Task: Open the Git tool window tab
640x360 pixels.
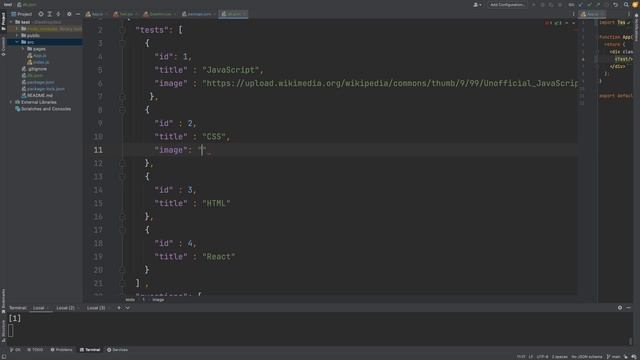Action: tap(15, 350)
